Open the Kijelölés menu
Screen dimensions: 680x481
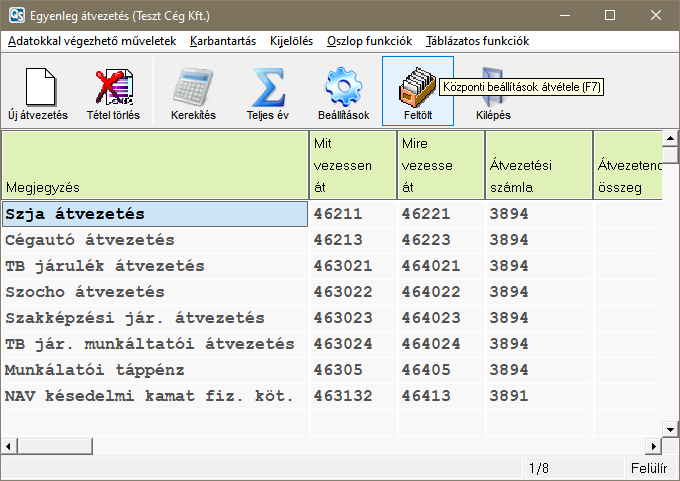click(291, 41)
